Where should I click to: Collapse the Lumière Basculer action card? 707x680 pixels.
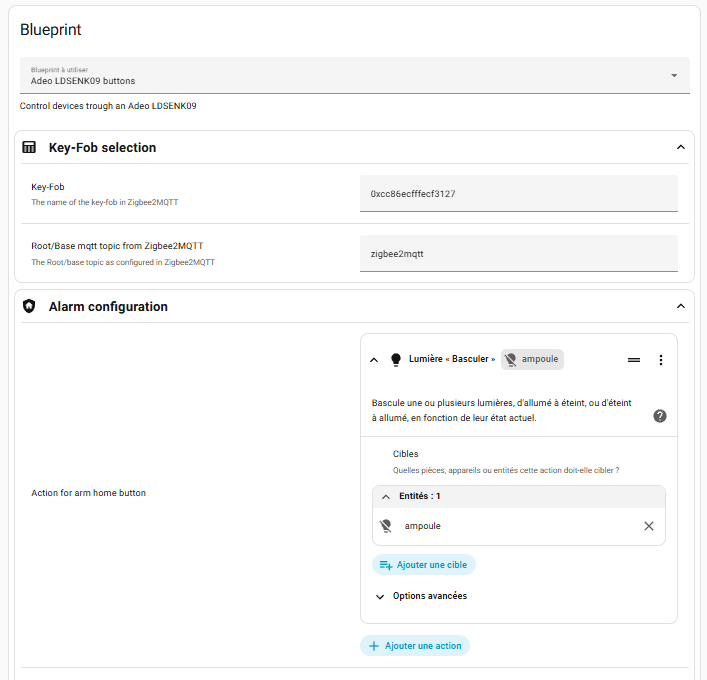(374, 360)
